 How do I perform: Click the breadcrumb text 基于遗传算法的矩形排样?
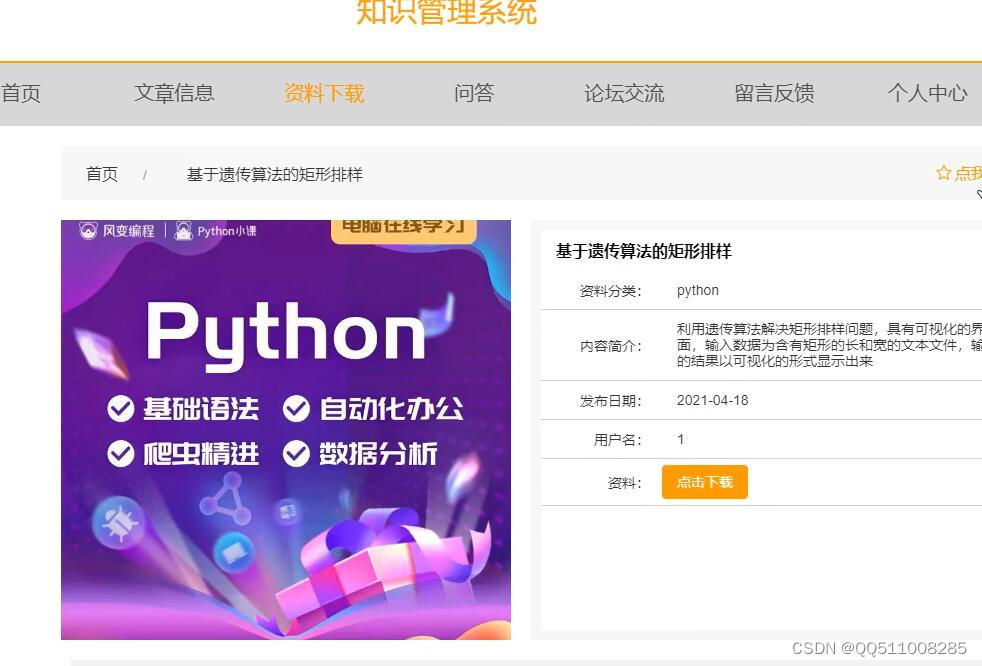click(274, 174)
